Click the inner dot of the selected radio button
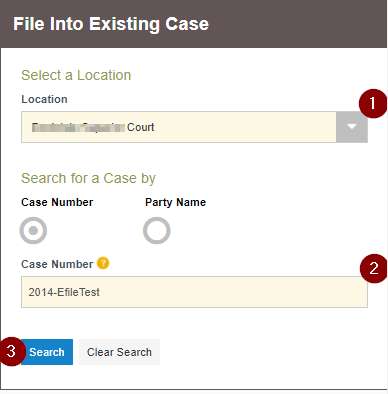The image size is (388, 394). pyautogui.click(x=33, y=230)
